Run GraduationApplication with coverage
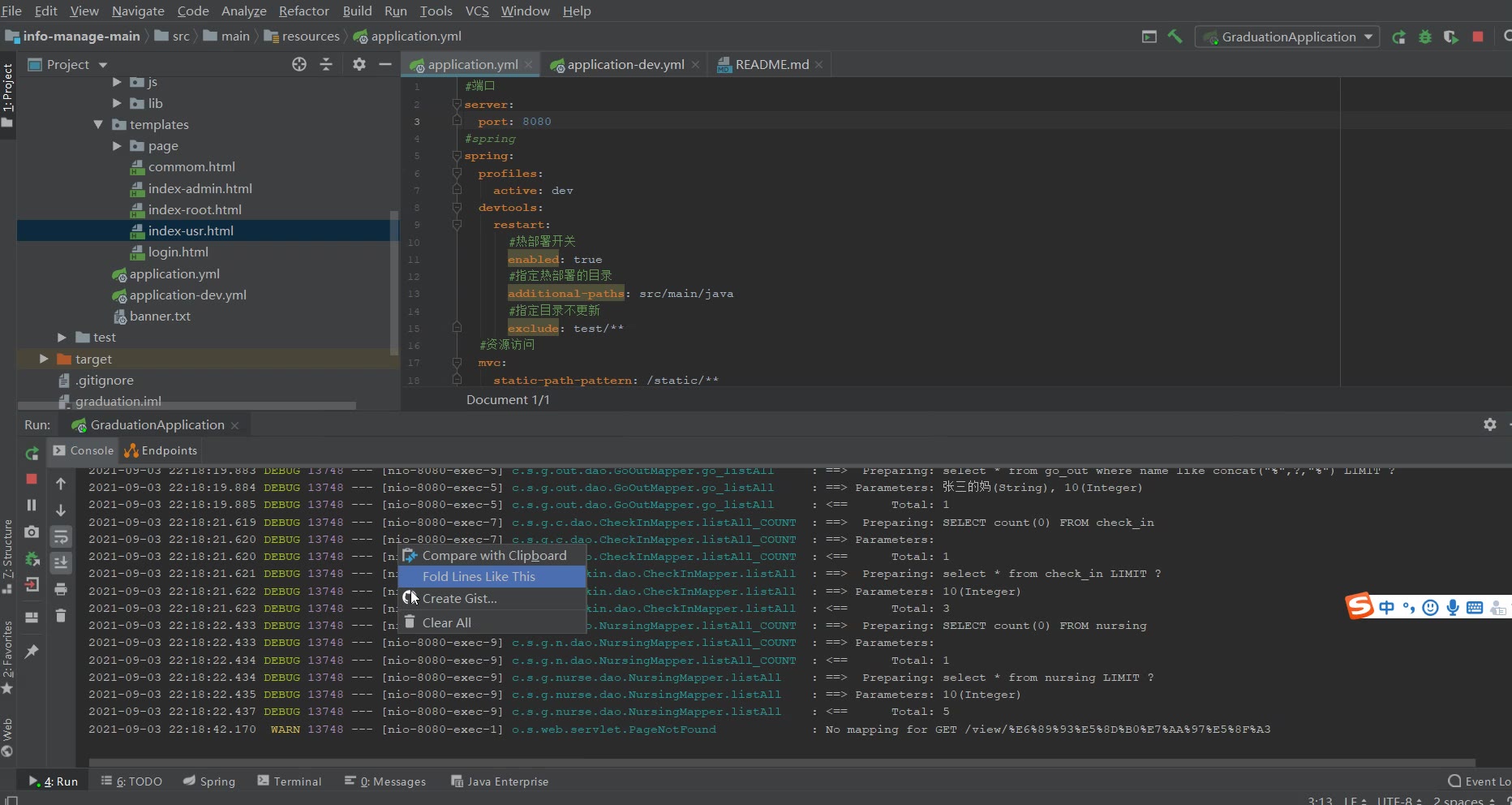This screenshot has height=805, width=1512. coord(1451,37)
